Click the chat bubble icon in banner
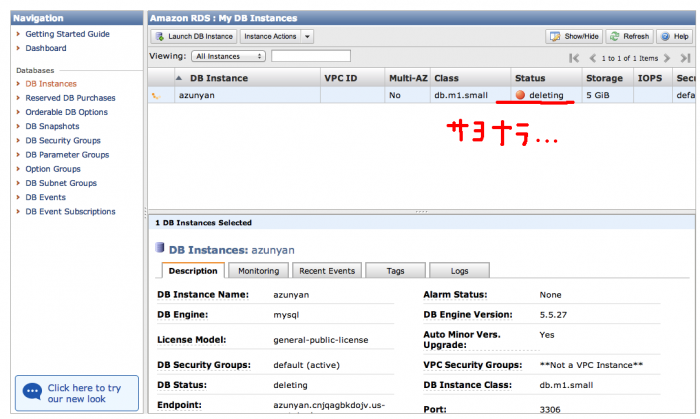The image size is (700, 419). click(x=32, y=392)
